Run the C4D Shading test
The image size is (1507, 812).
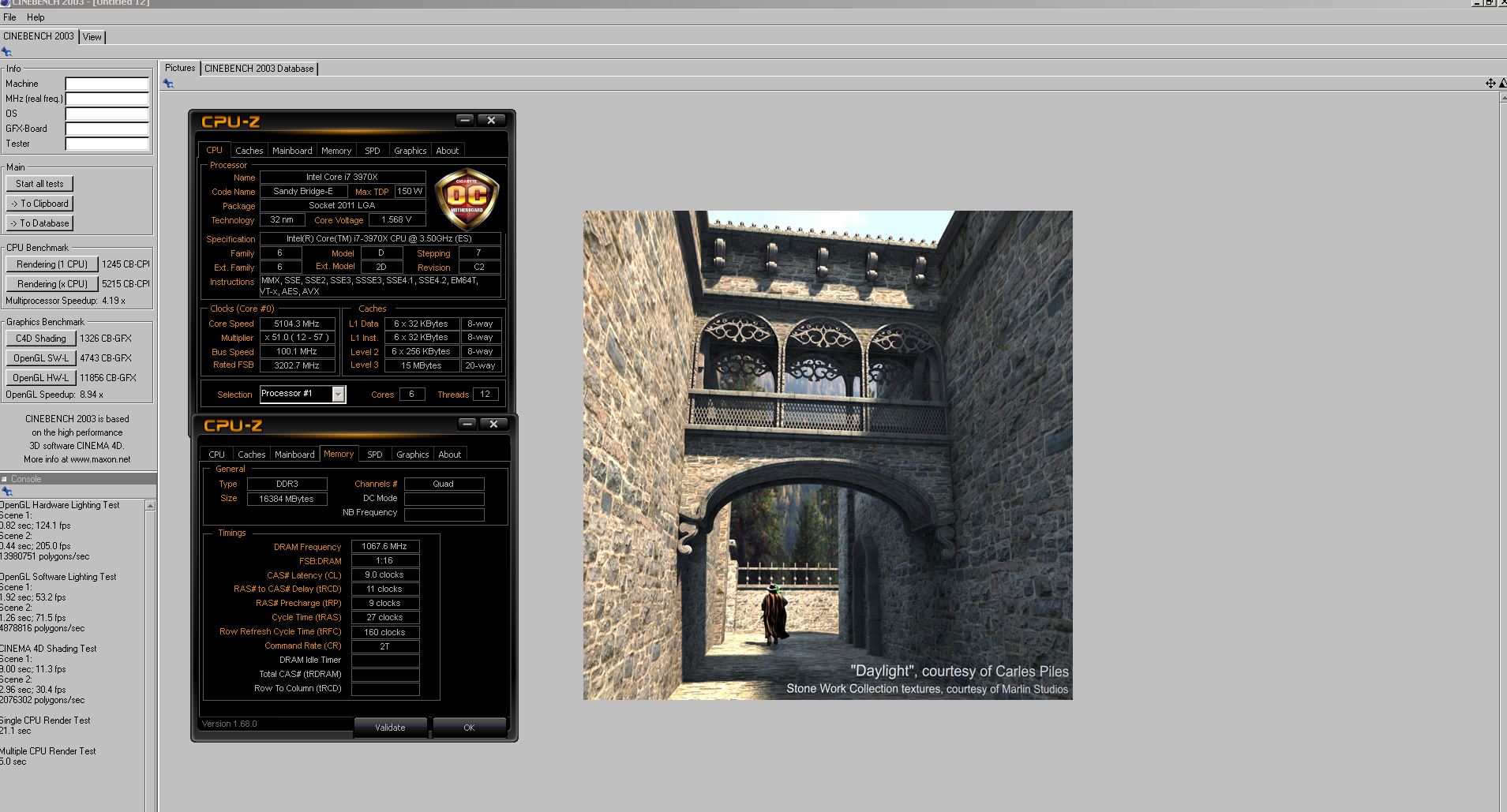(41, 339)
